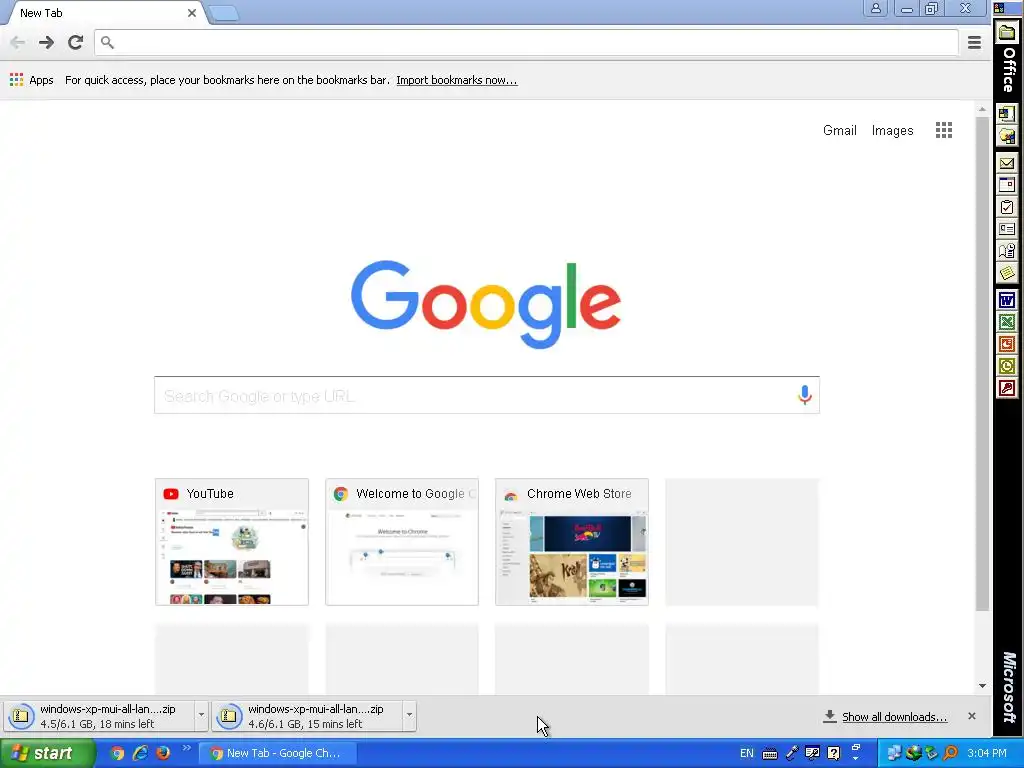This screenshot has height=768, width=1024.
Task: Open the Apps shortcut in bookmarks bar
Action: 31,80
